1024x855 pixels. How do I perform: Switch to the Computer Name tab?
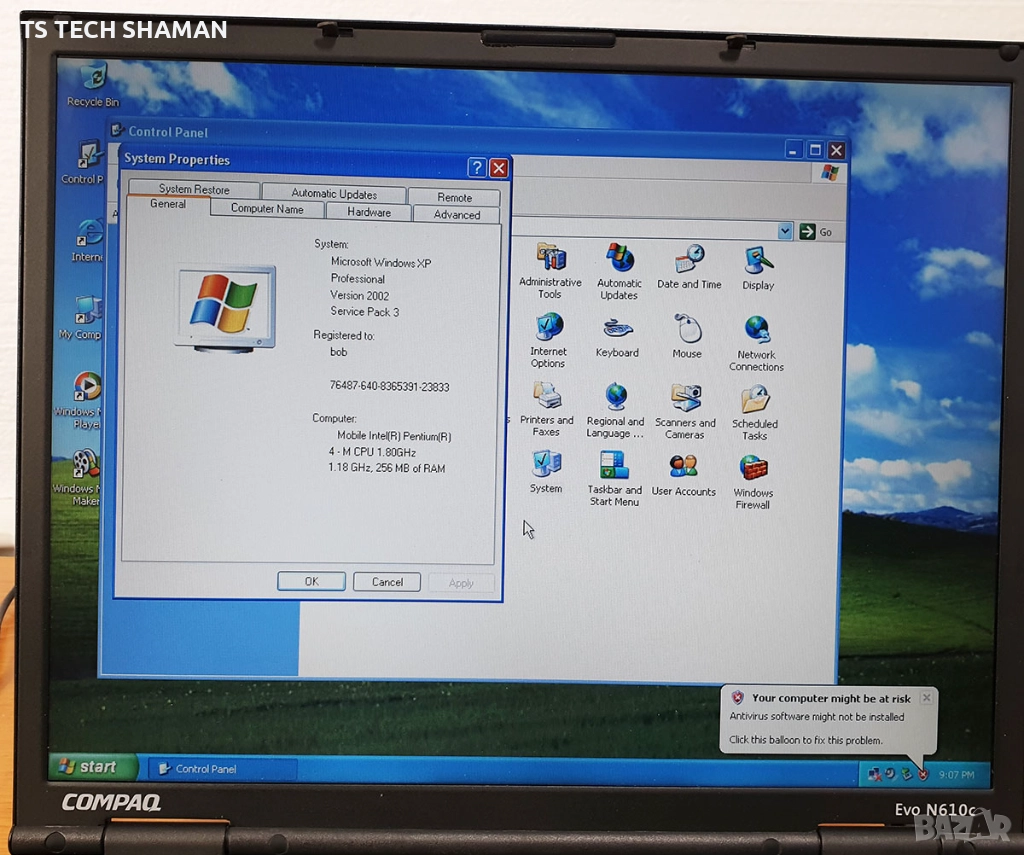(x=267, y=209)
